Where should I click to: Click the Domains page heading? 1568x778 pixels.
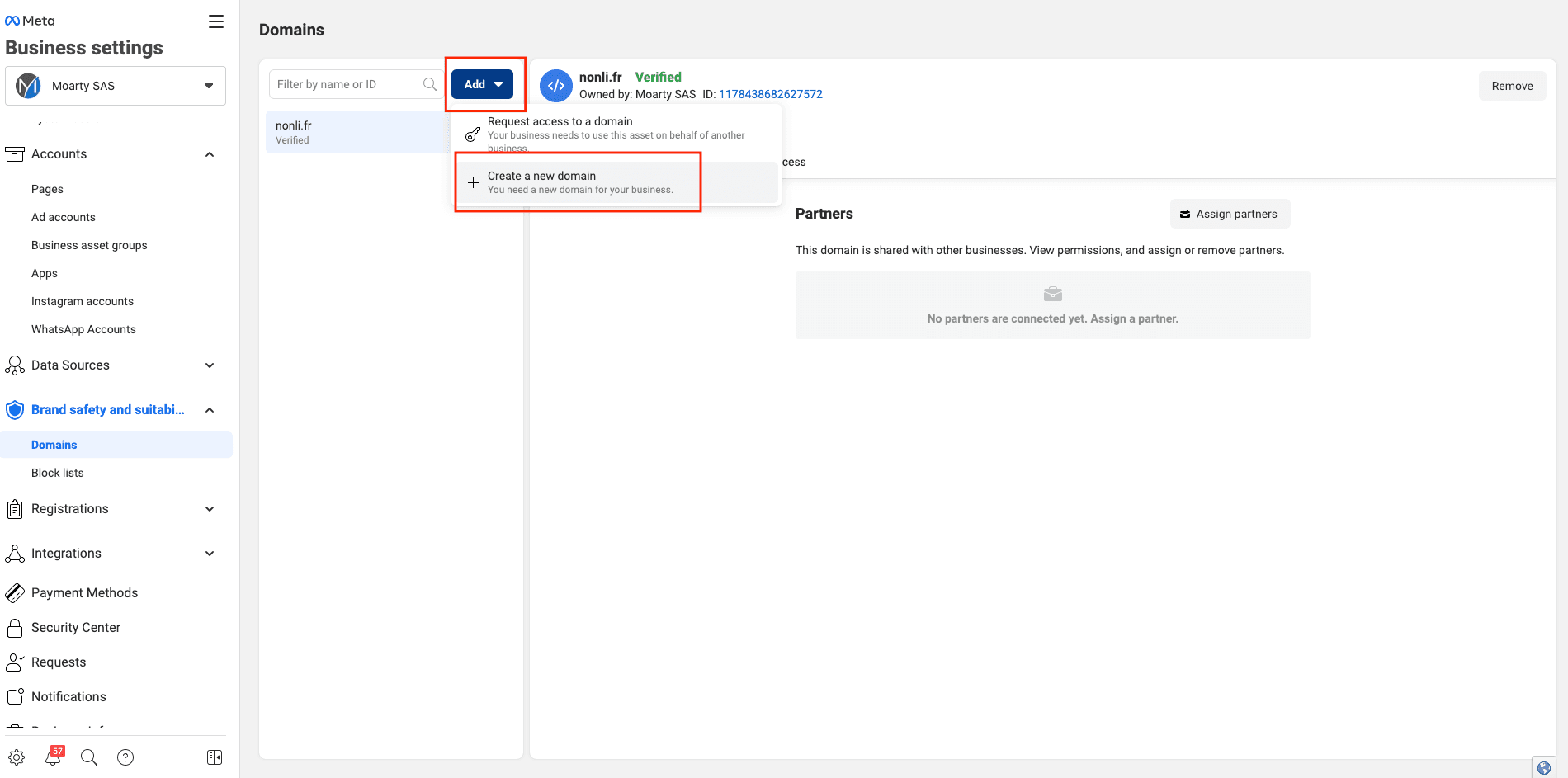(291, 30)
